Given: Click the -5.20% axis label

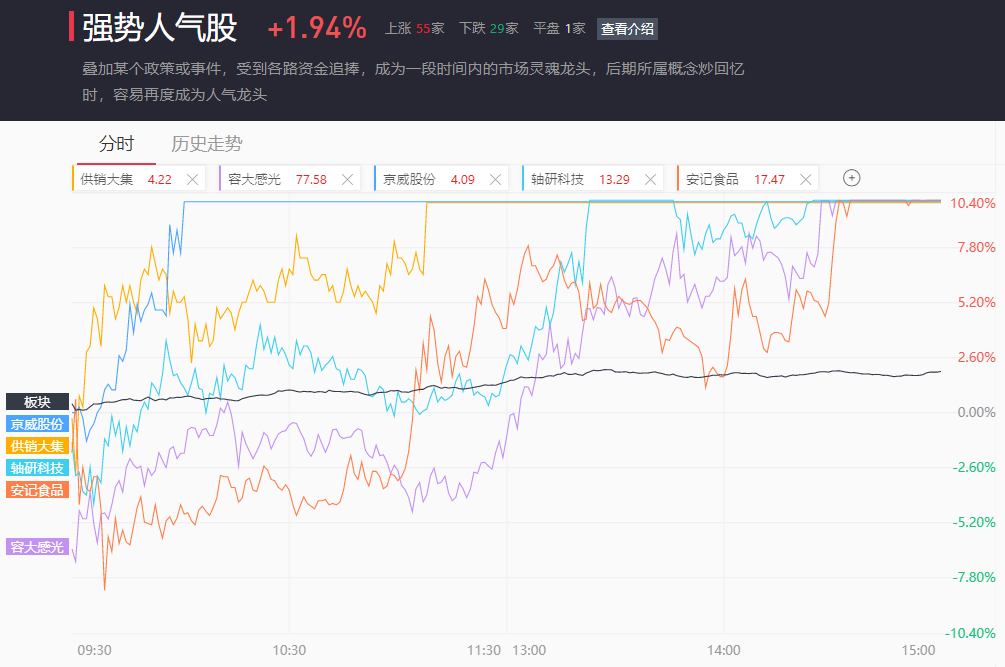Looking at the screenshot, I should 974,522.
